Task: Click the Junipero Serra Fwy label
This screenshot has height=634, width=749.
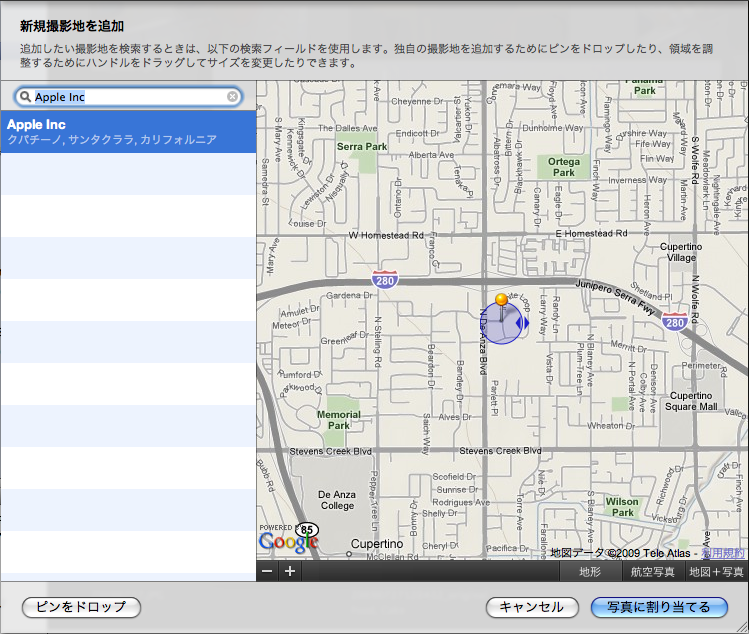Action: 616,297
